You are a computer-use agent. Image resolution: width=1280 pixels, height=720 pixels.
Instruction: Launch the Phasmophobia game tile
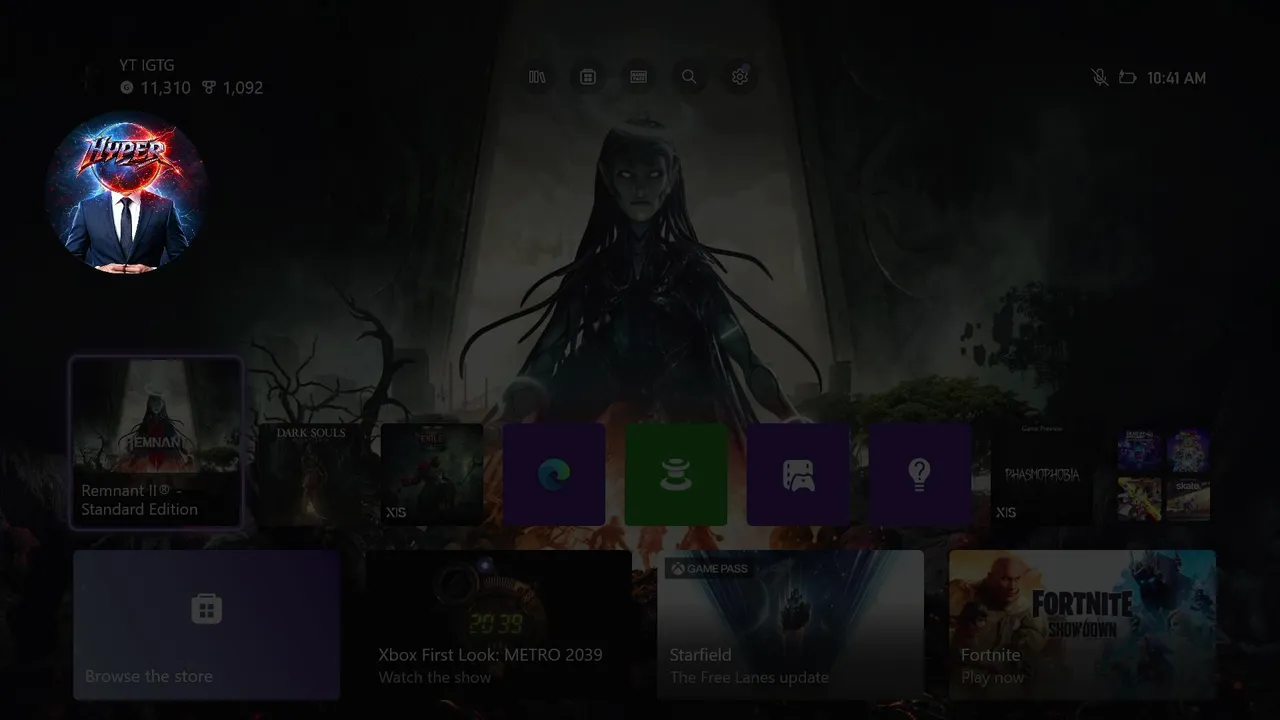[x=1042, y=474]
